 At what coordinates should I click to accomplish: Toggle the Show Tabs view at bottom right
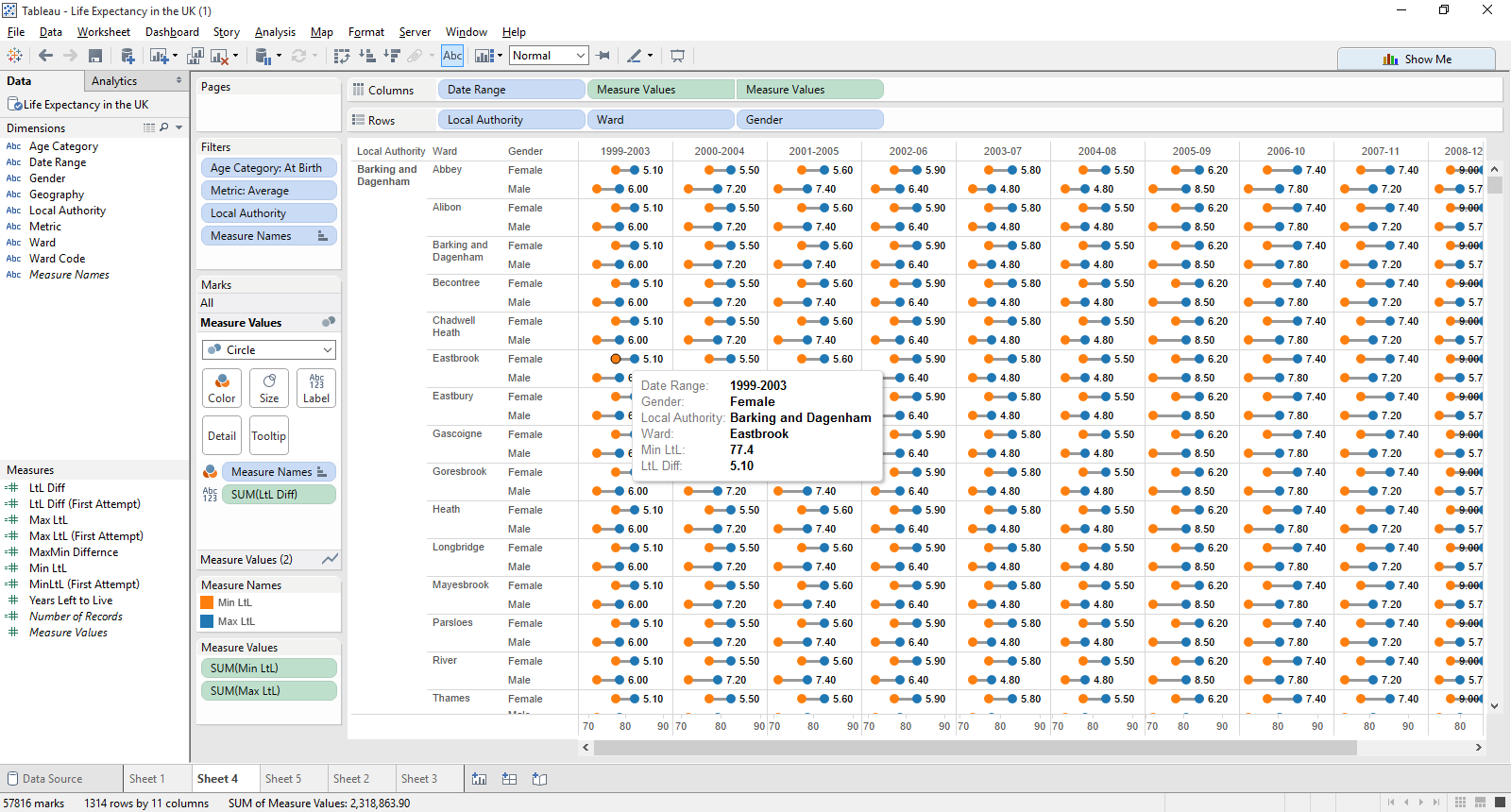[x=1499, y=803]
